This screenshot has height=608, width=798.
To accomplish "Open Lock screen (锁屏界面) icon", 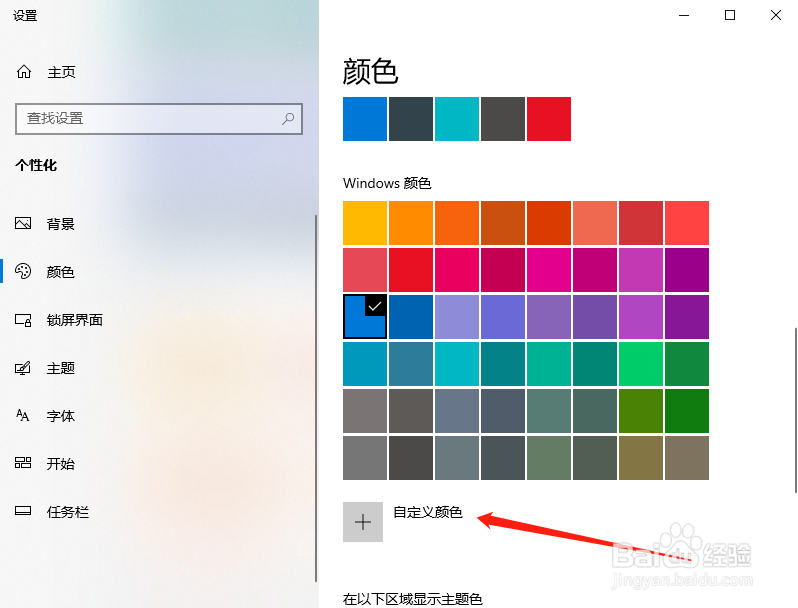I will point(24,320).
